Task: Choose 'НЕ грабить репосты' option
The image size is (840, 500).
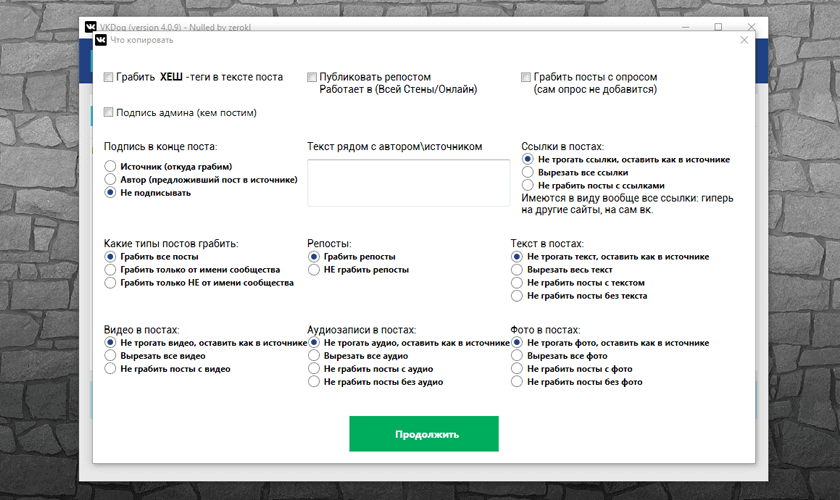Action: click(314, 270)
